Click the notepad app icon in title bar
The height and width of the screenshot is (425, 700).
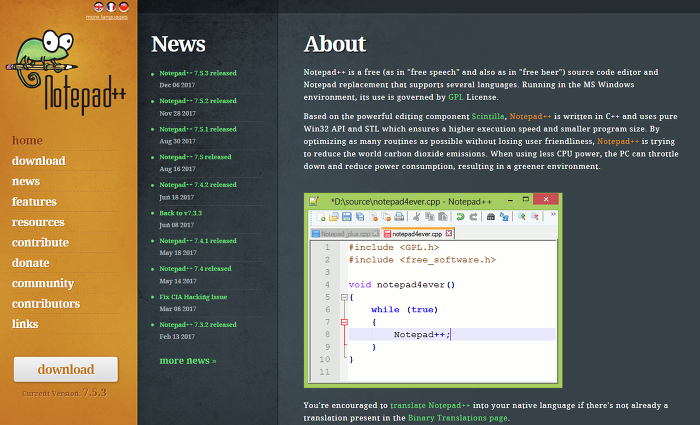[x=314, y=201]
